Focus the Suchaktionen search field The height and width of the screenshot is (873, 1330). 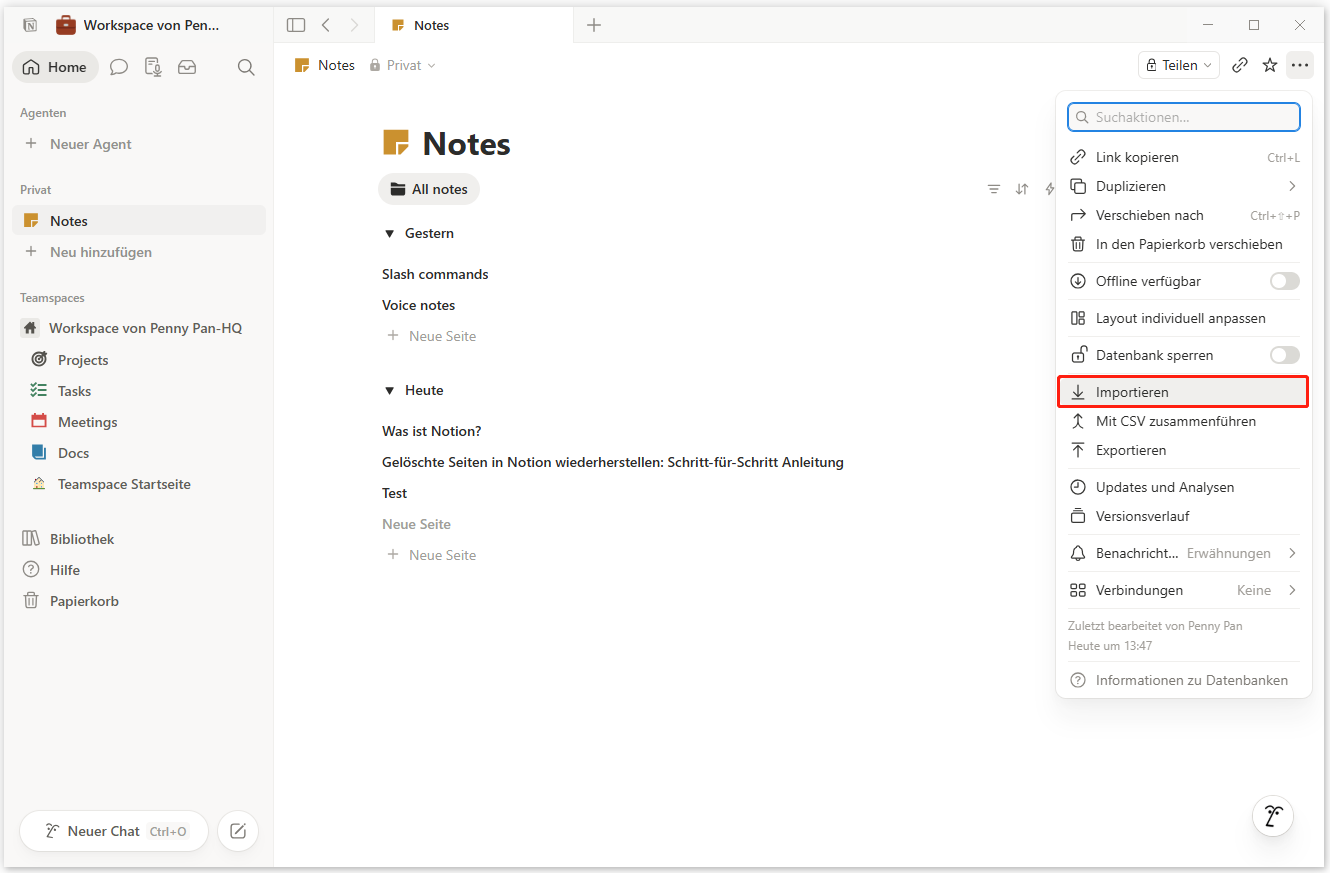[1184, 117]
